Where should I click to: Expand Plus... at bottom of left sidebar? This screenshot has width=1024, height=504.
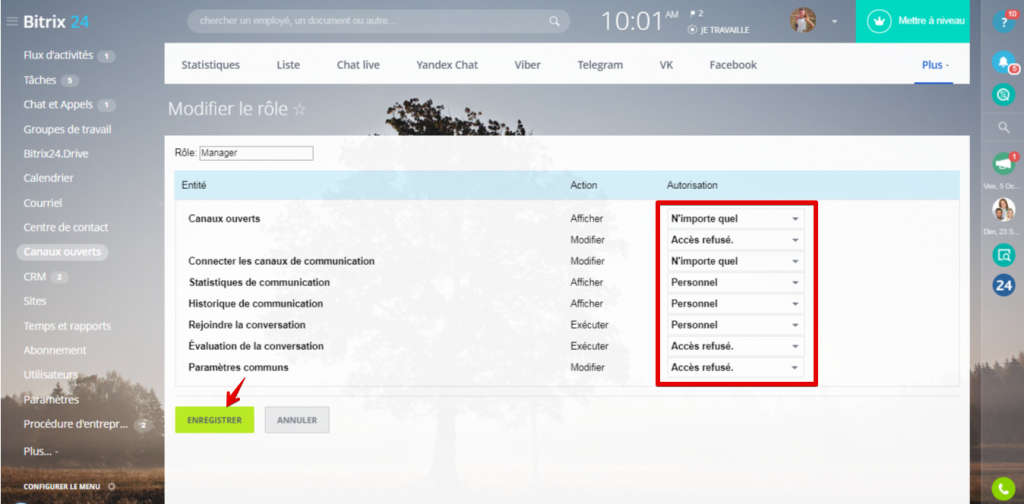point(41,451)
